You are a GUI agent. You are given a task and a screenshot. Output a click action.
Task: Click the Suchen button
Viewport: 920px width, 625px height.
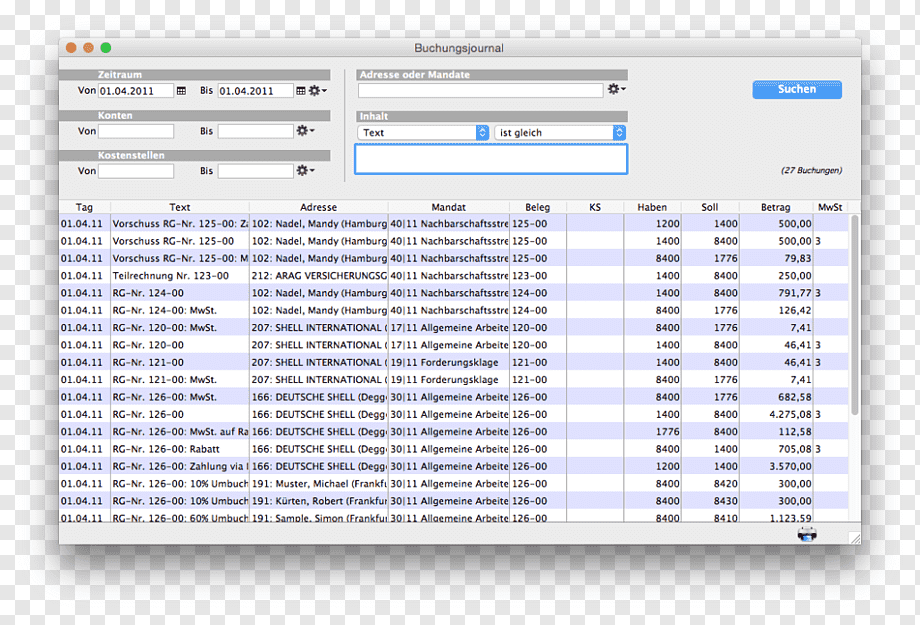click(x=797, y=89)
